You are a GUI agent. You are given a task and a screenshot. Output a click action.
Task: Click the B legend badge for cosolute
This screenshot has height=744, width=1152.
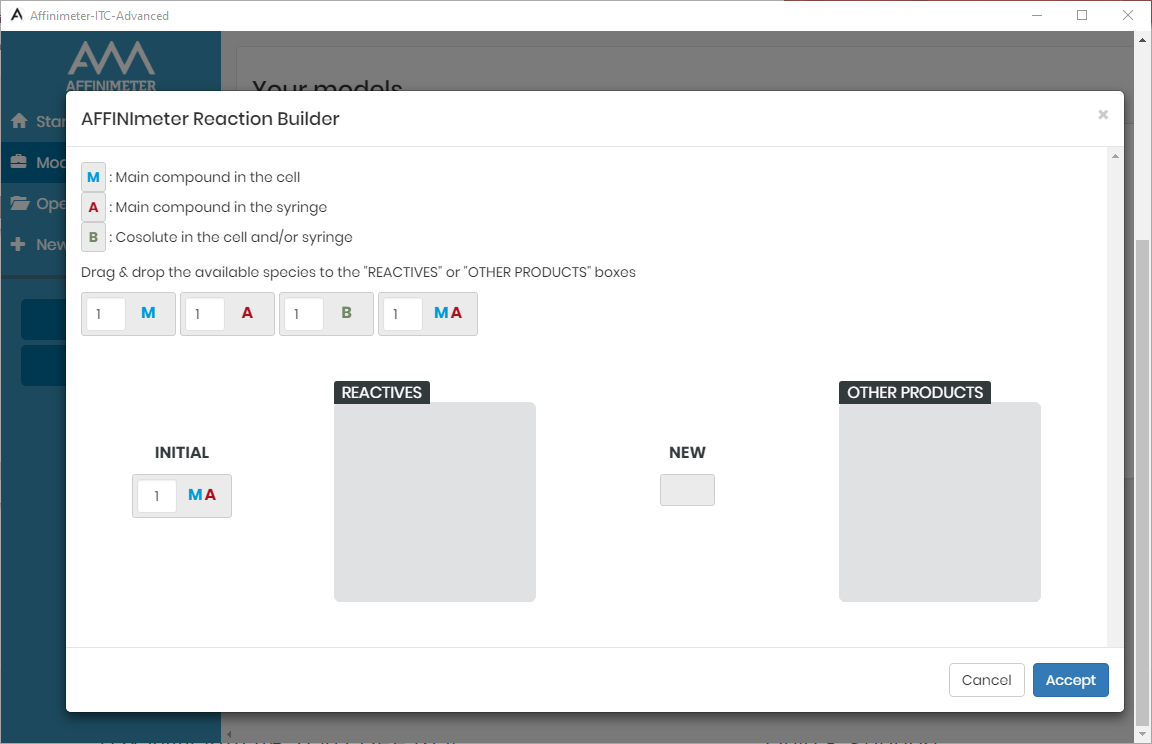coord(93,237)
